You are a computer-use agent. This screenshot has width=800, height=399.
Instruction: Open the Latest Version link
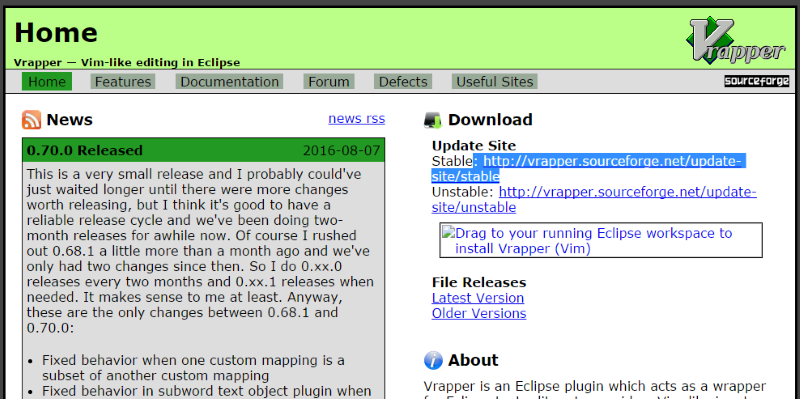478,297
